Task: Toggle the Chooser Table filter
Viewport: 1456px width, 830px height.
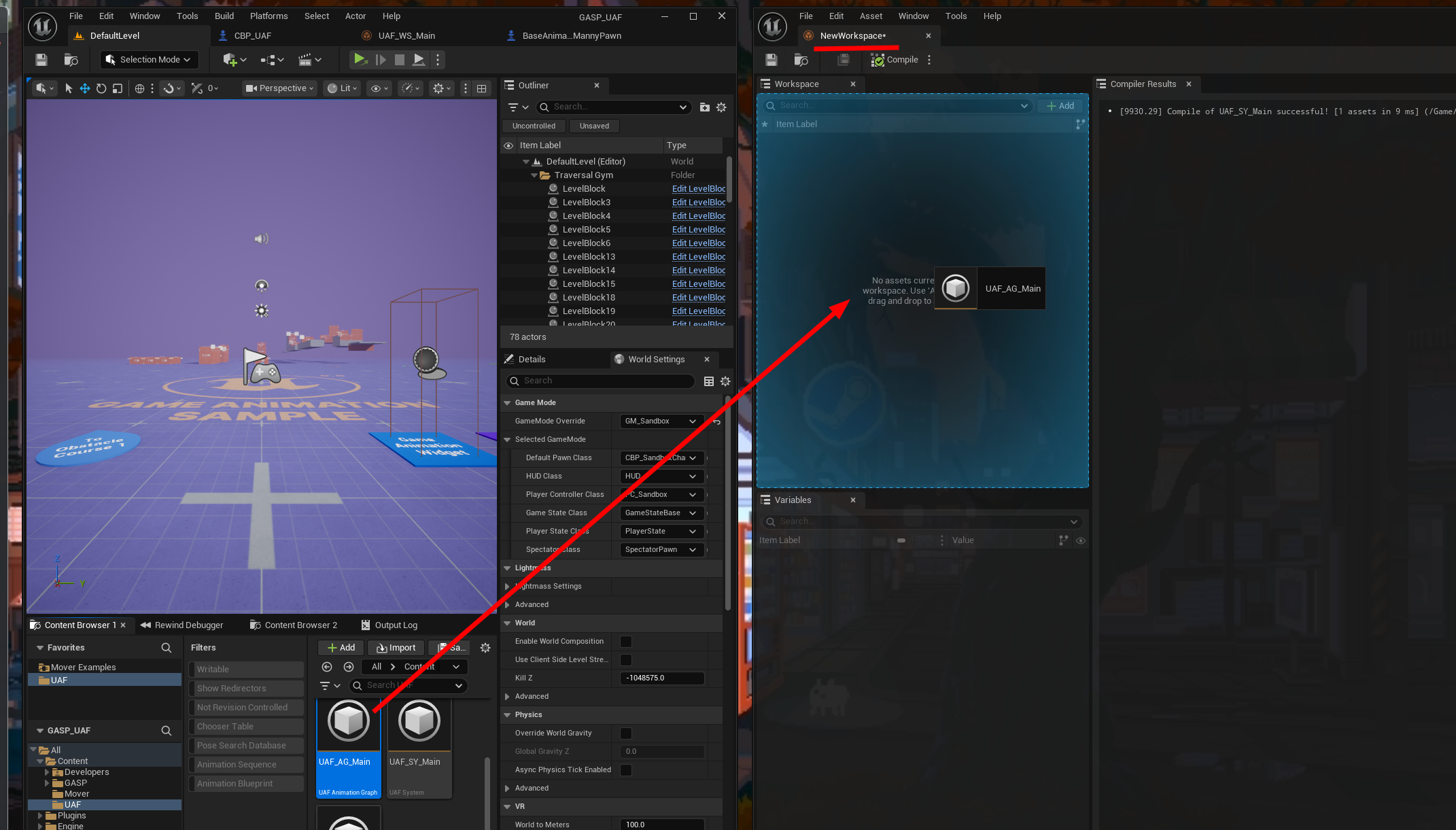Action: [246, 727]
